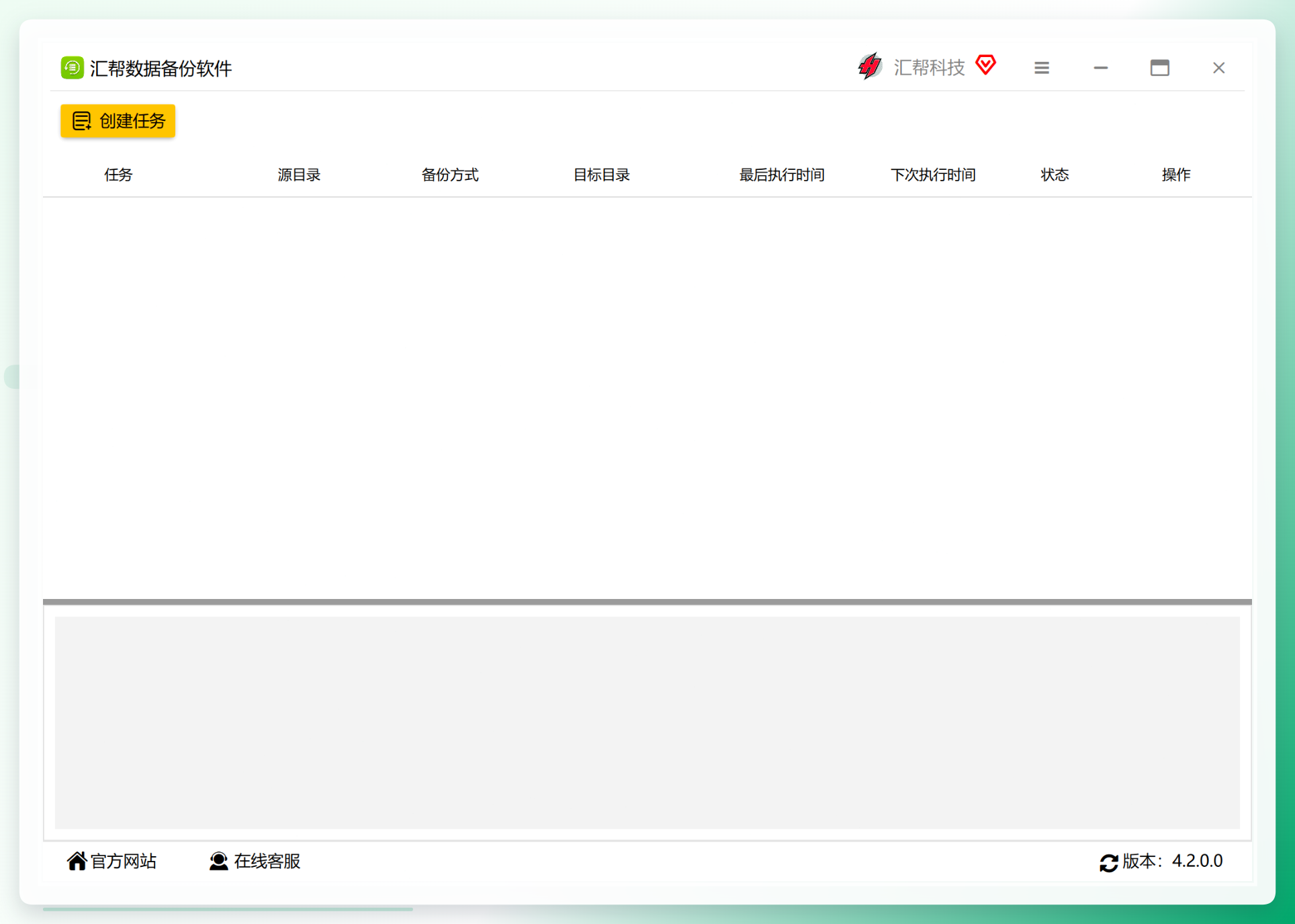Click the green app logo icon
Viewport: 1295px width, 924px height.
72,68
